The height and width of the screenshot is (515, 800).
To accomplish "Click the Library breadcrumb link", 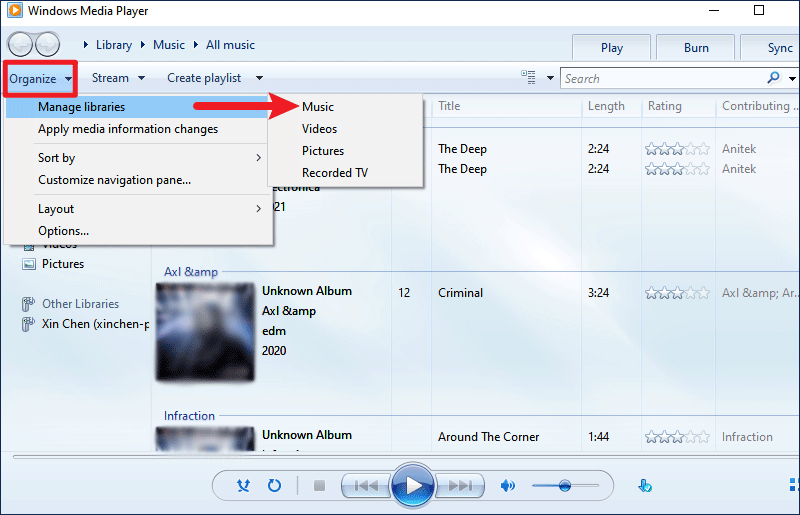I will [x=114, y=45].
